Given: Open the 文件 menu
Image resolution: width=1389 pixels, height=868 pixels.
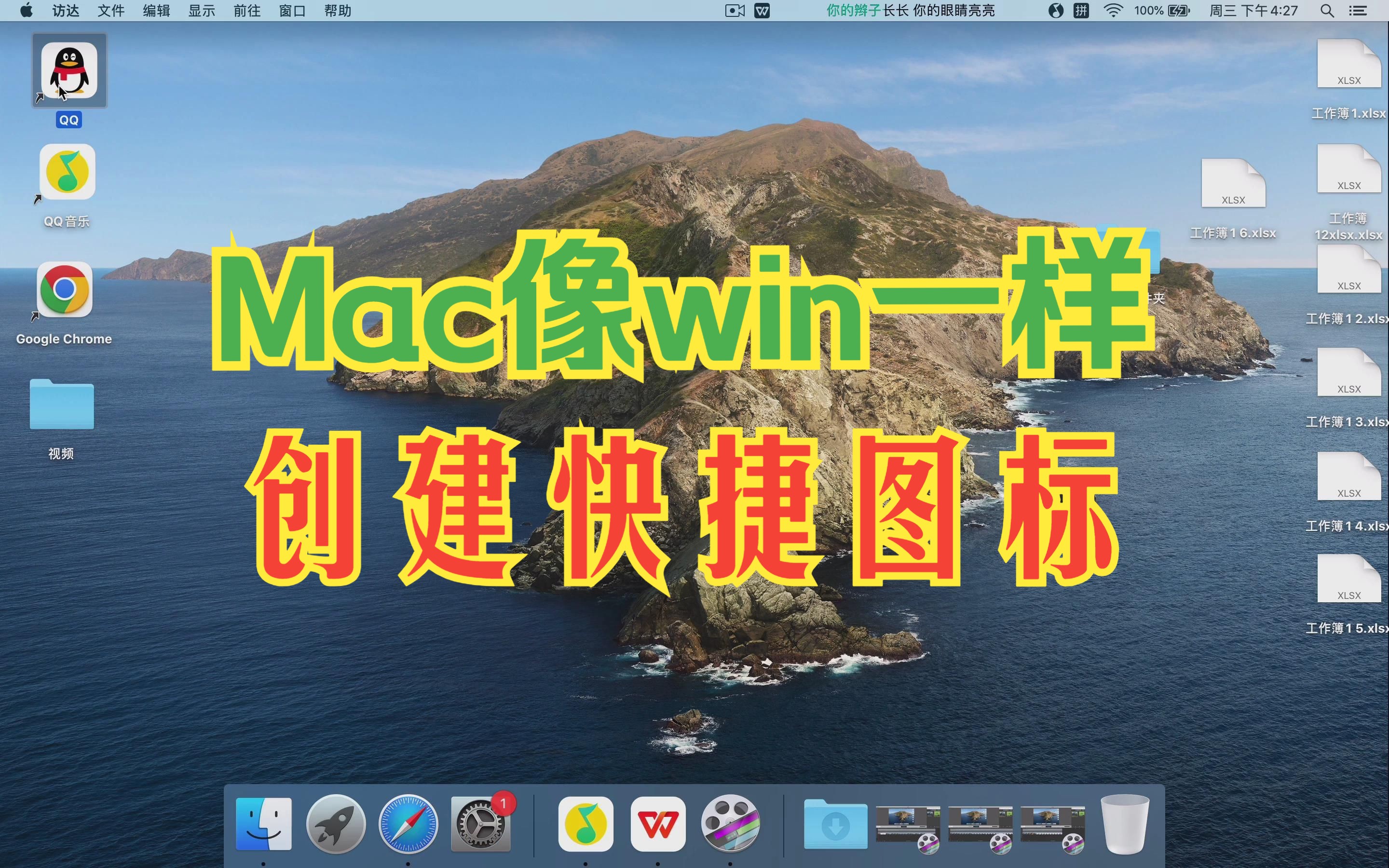Looking at the screenshot, I should (111, 10).
